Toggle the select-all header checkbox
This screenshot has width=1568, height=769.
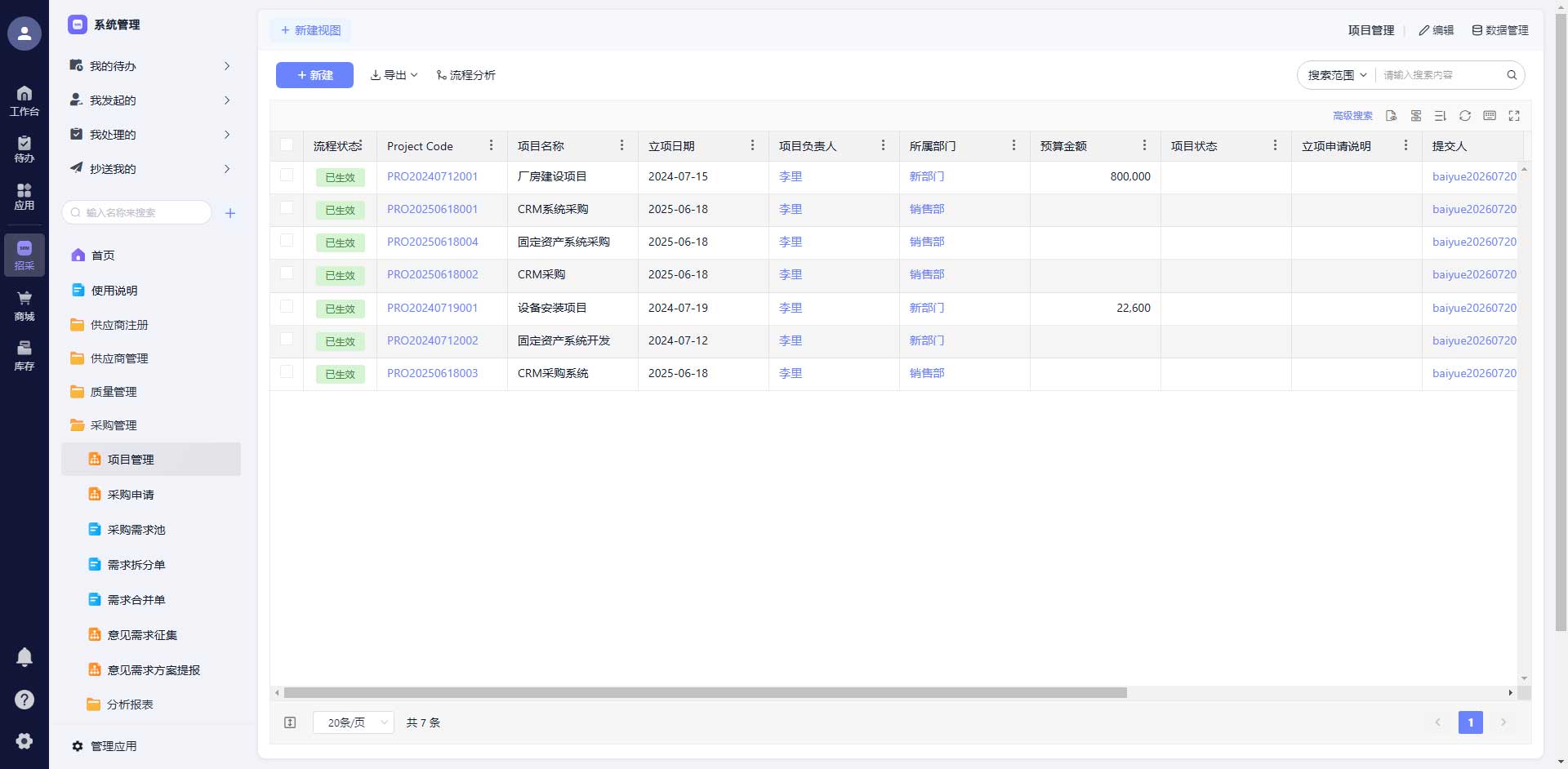point(287,144)
